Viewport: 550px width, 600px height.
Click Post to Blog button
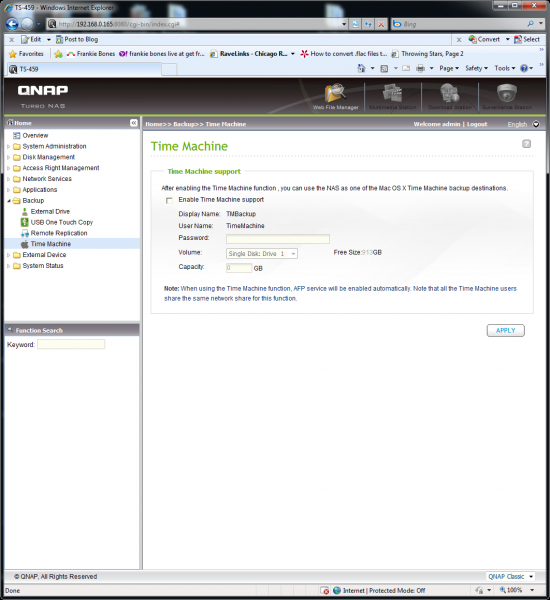[x=77, y=39]
